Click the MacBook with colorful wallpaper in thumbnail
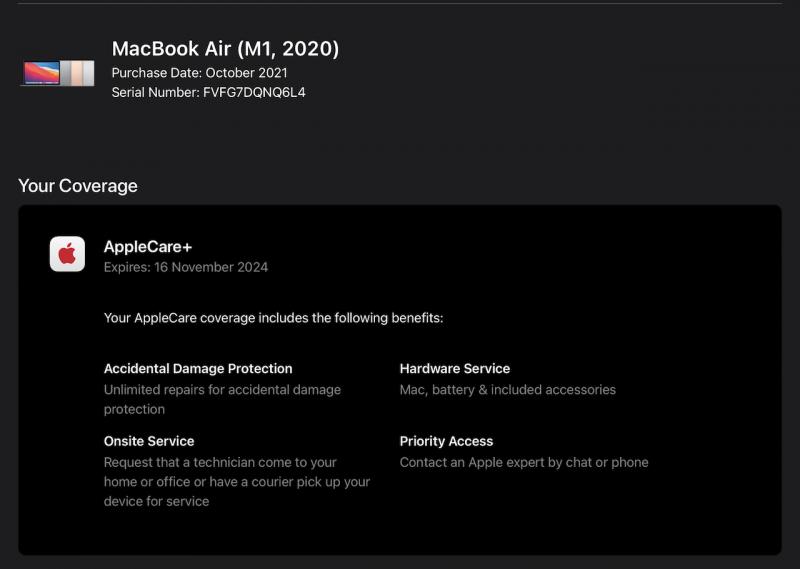Screen dimensions: 800x569 tap(41, 73)
